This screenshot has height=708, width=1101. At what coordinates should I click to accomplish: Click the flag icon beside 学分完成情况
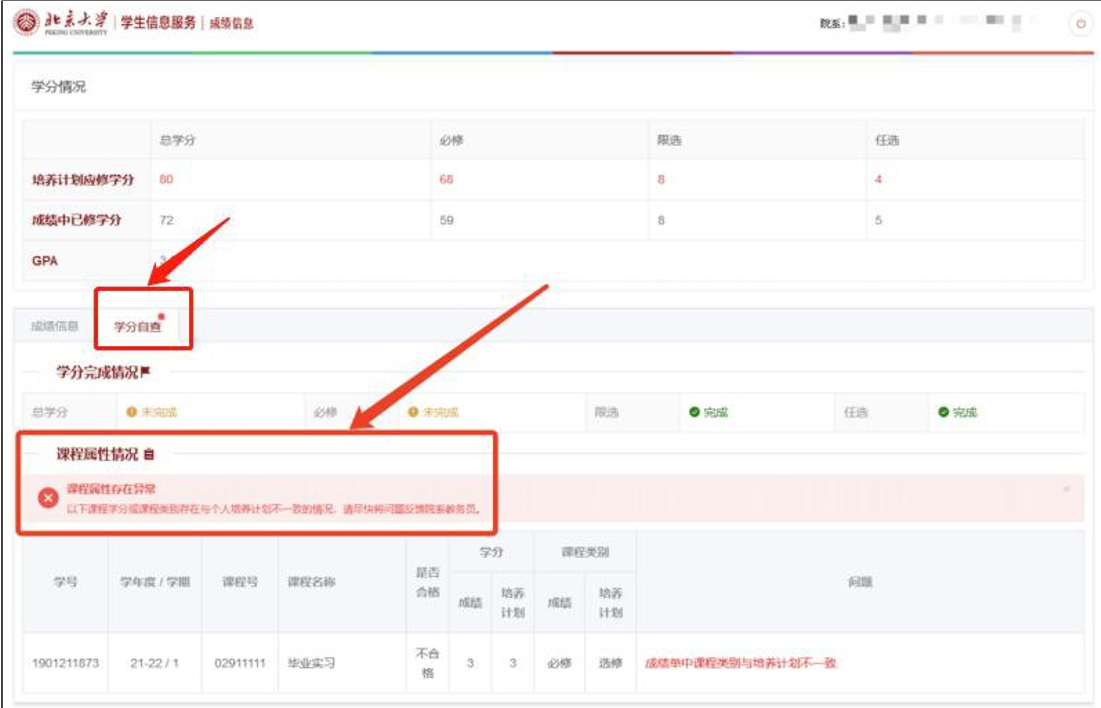click(x=146, y=373)
